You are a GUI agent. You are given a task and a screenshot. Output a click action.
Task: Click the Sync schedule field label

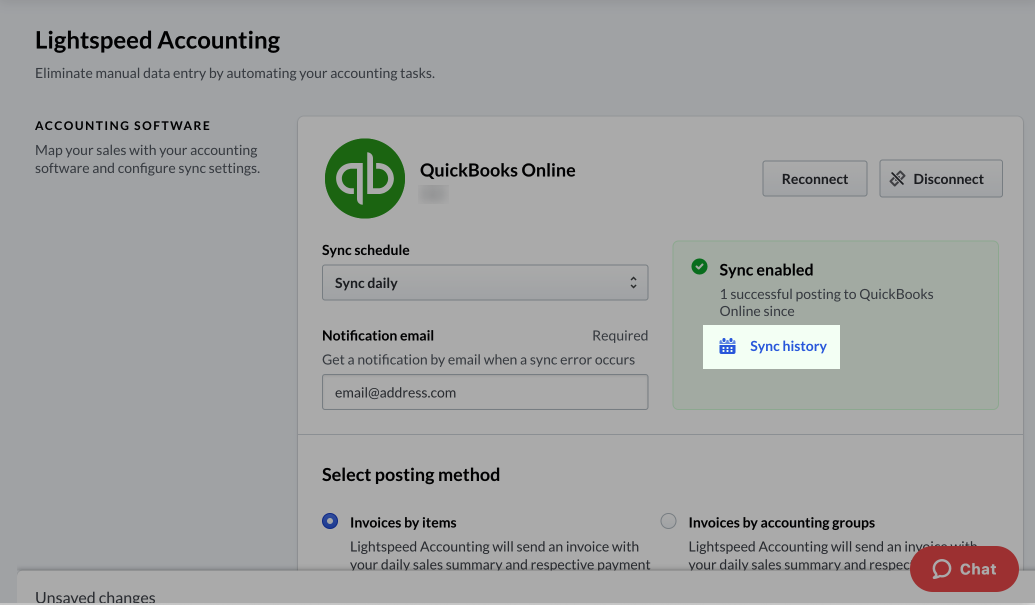[365, 250]
